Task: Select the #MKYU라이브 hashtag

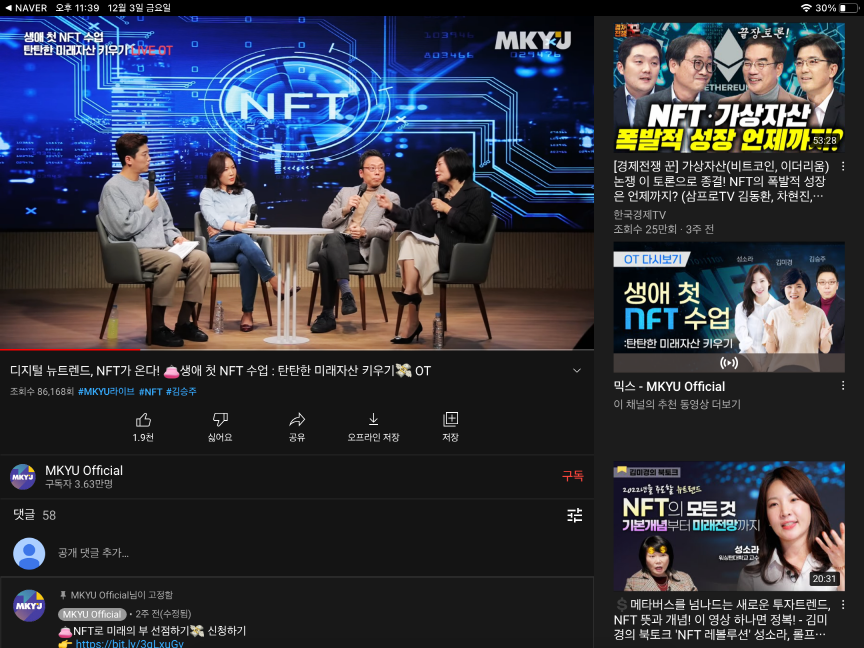Action: pyautogui.click(x=106, y=392)
